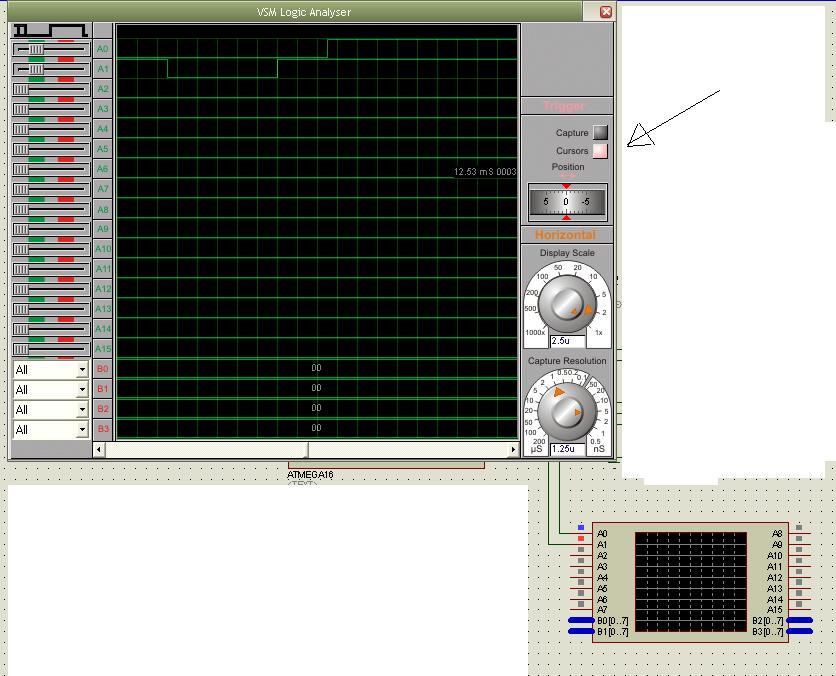This screenshot has height=676, width=836.
Task: Toggle the Capture button
Action: 600,132
